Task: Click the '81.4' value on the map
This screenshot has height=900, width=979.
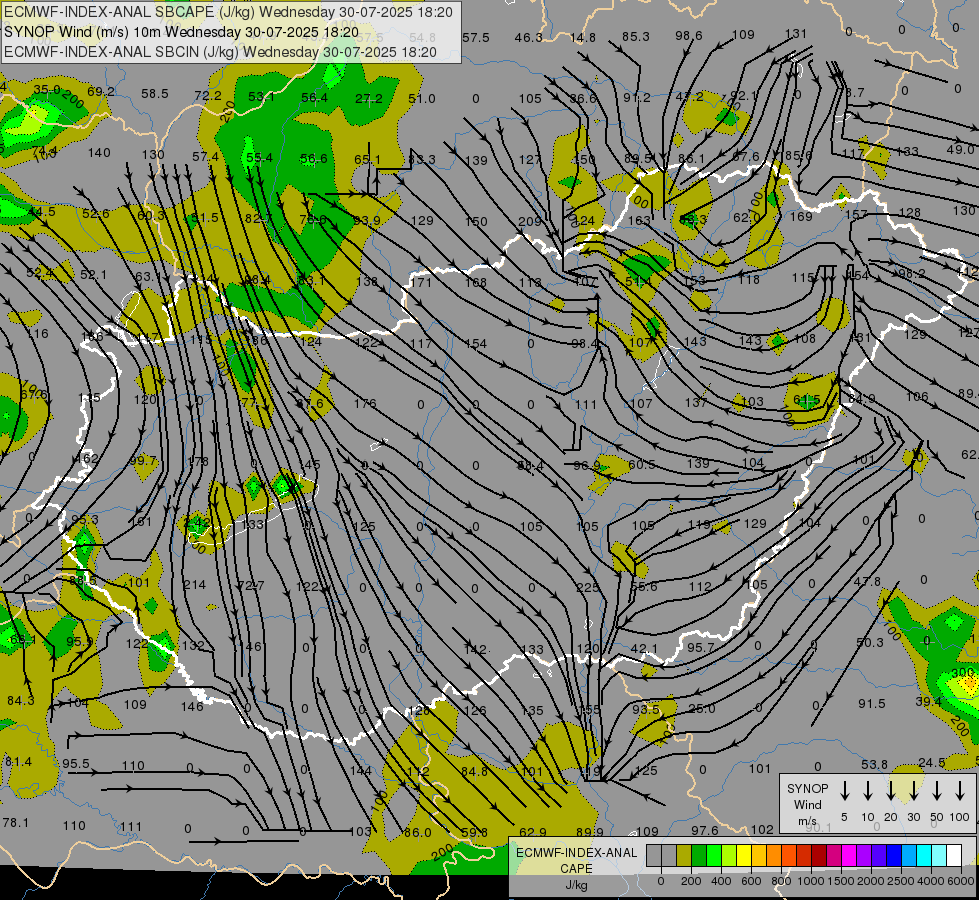Action: coord(18,761)
